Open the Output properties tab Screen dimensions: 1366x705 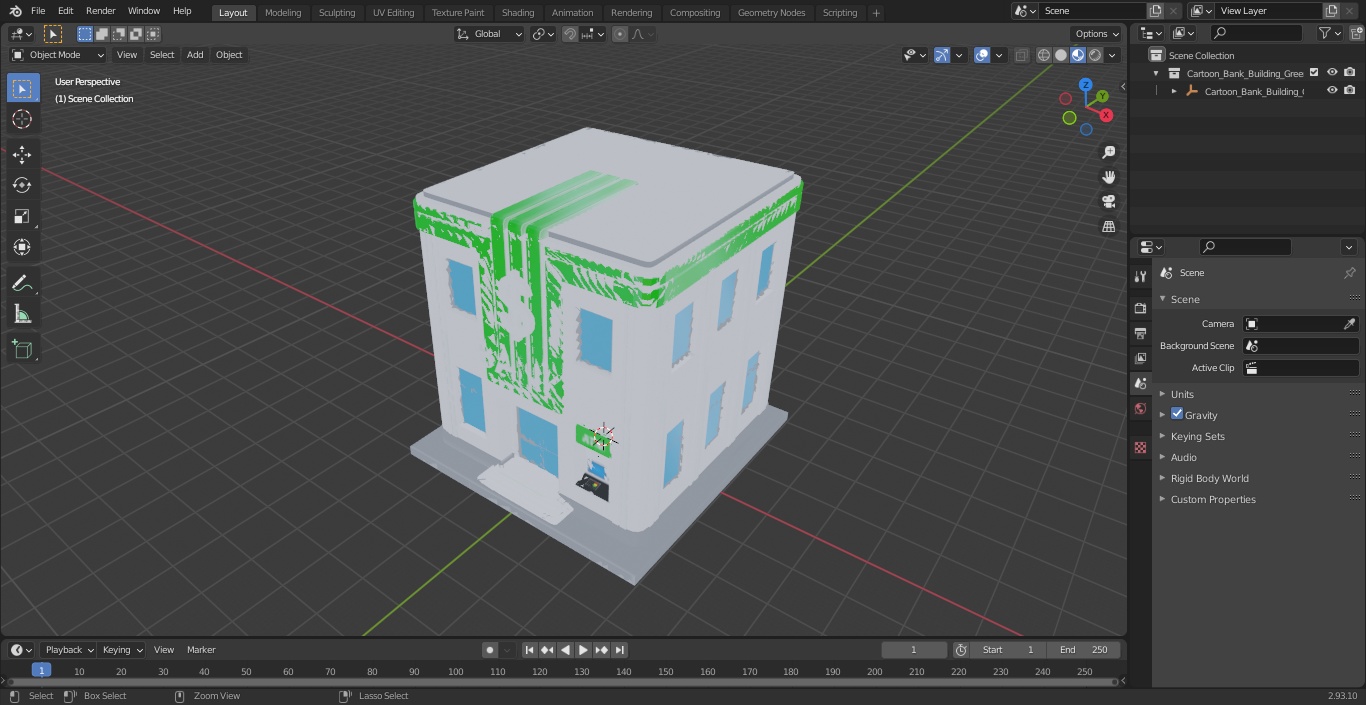tap(1140, 333)
